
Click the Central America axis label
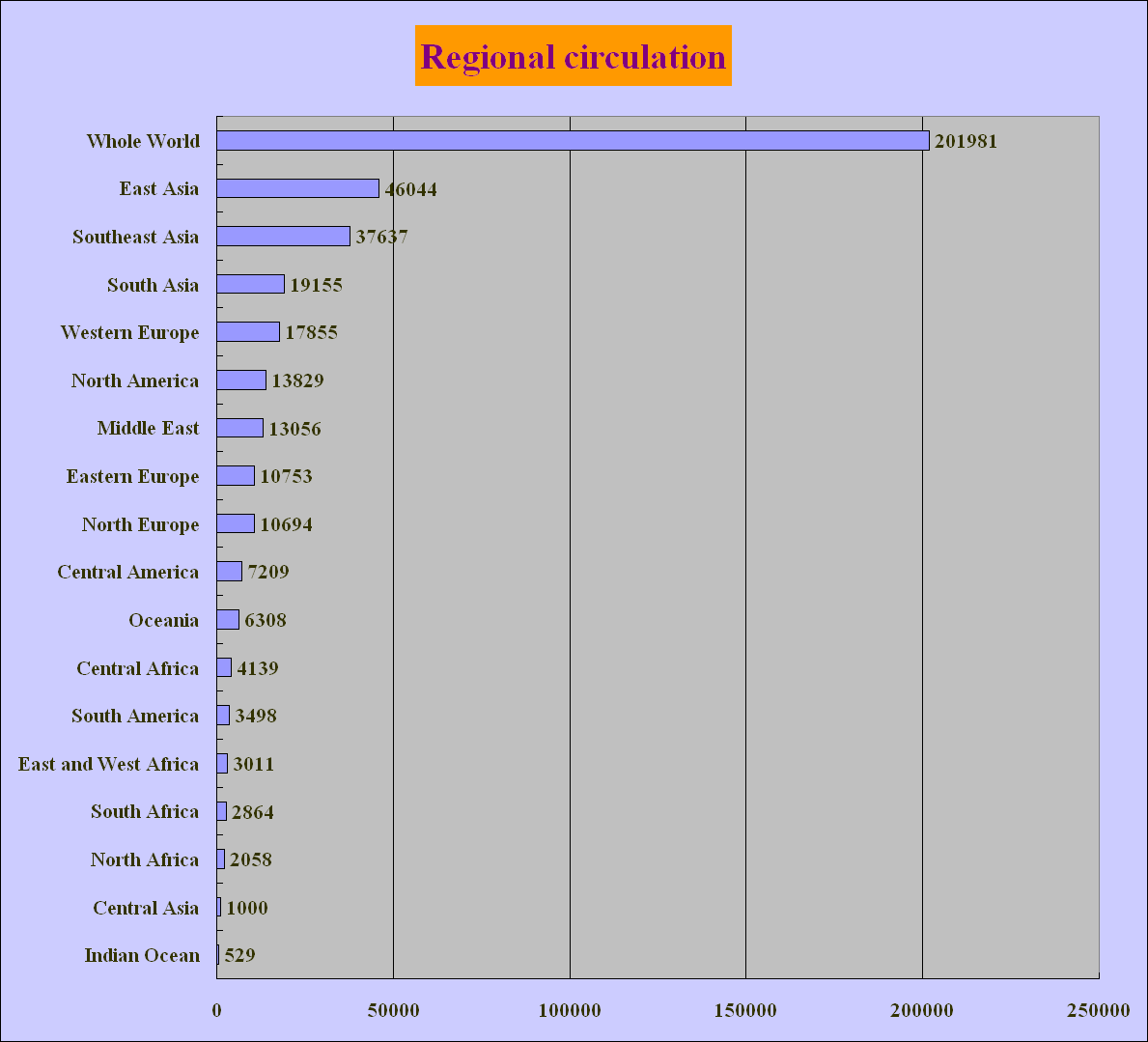coord(127,572)
